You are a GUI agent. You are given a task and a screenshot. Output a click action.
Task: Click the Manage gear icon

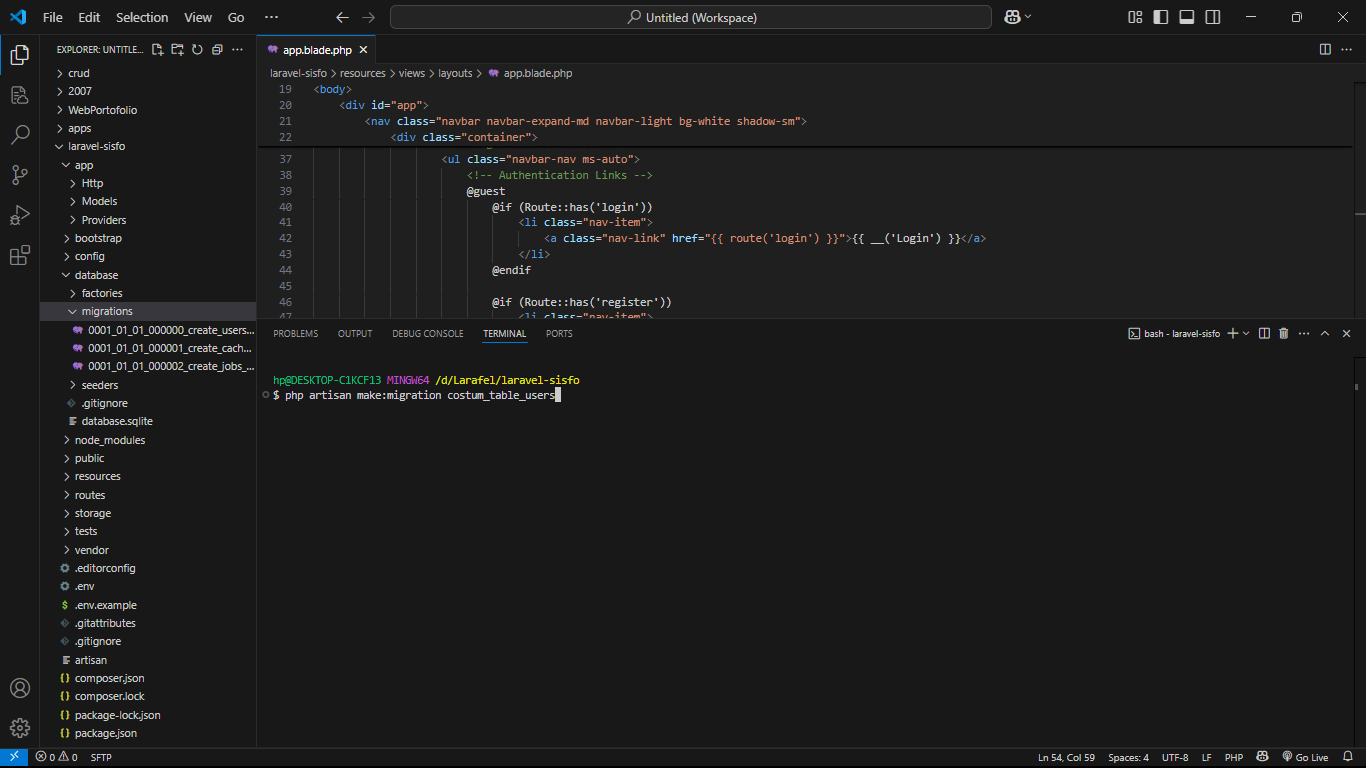coord(20,728)
